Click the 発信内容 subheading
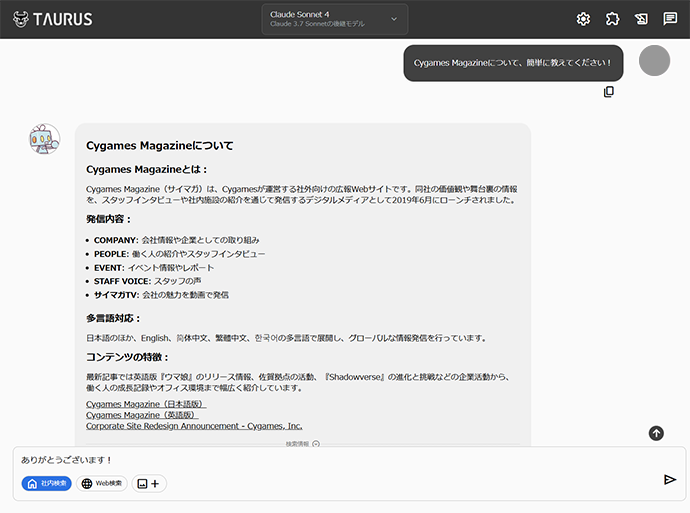The width and height of the screenshot is (690, 513). point(109,219)
